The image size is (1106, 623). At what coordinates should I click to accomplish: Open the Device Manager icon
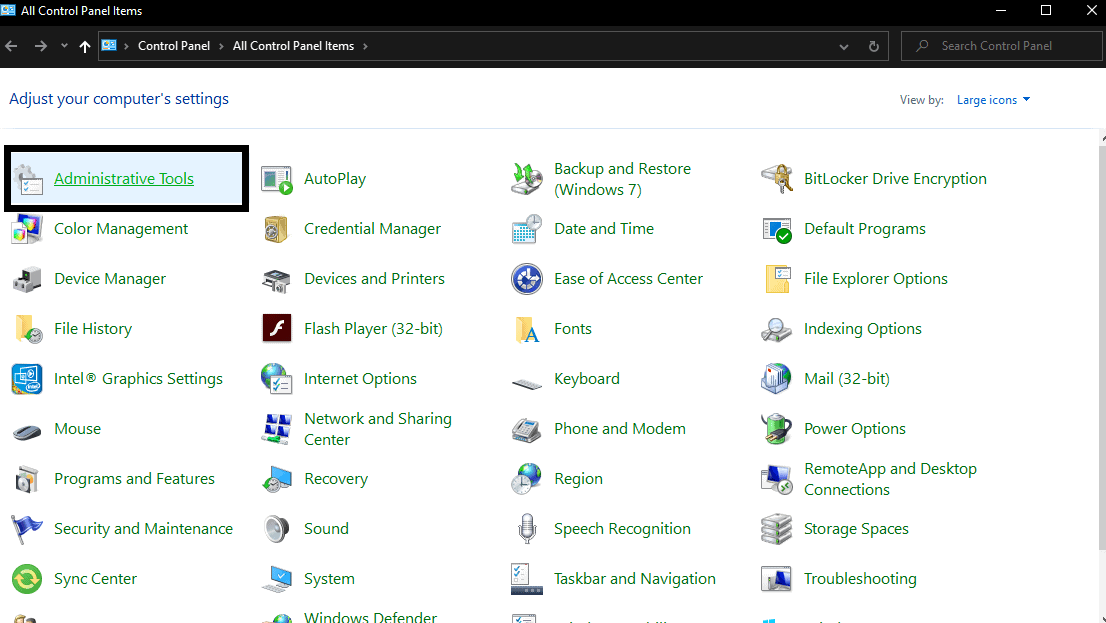point(27,279)
